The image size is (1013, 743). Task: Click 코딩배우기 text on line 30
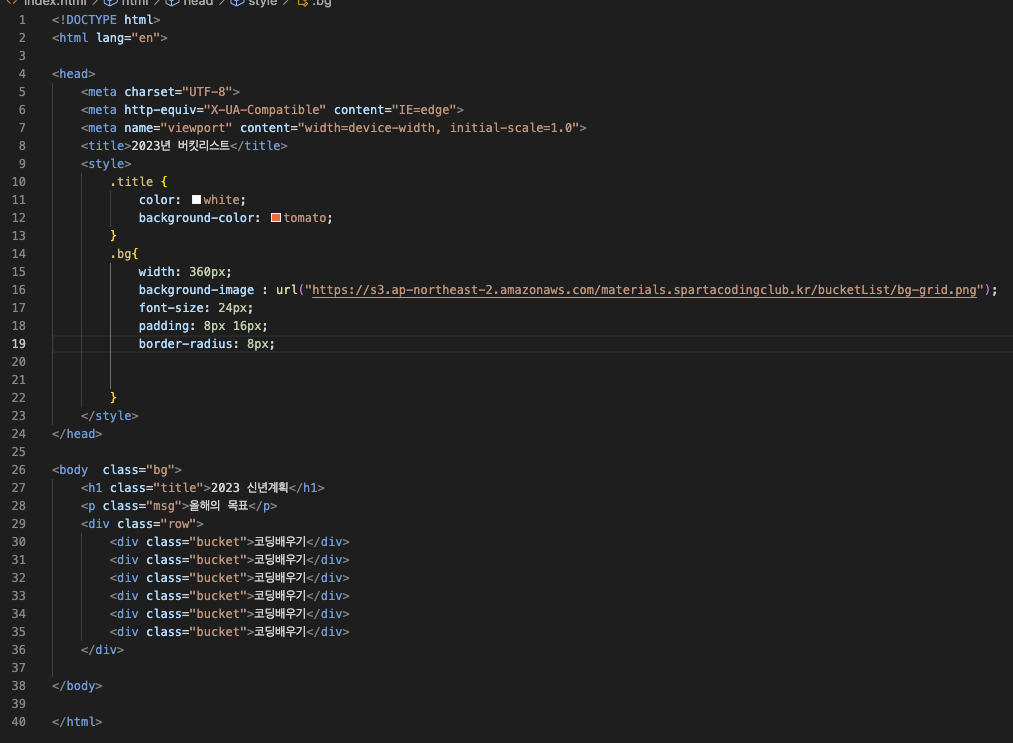280,542
